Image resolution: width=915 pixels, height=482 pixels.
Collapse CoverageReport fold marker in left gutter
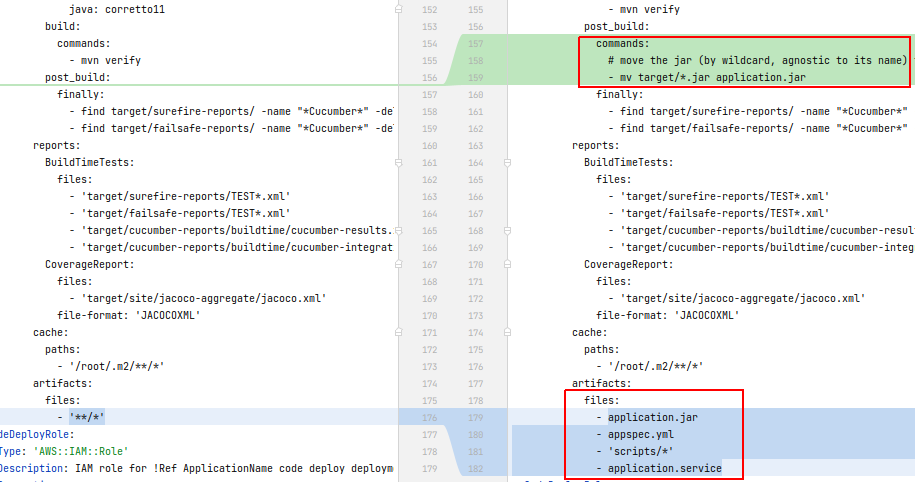399,264
